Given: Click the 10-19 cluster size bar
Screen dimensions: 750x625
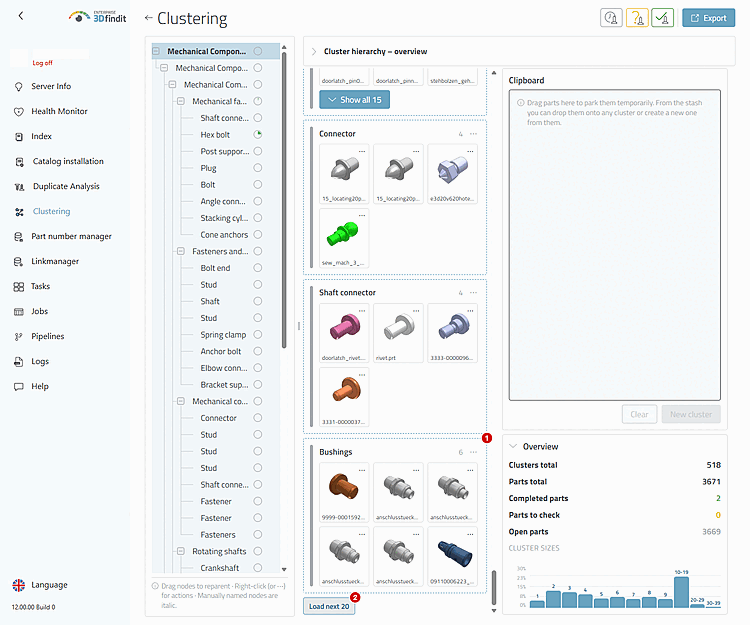Looking at the screenshot, I should pos(681,592).
